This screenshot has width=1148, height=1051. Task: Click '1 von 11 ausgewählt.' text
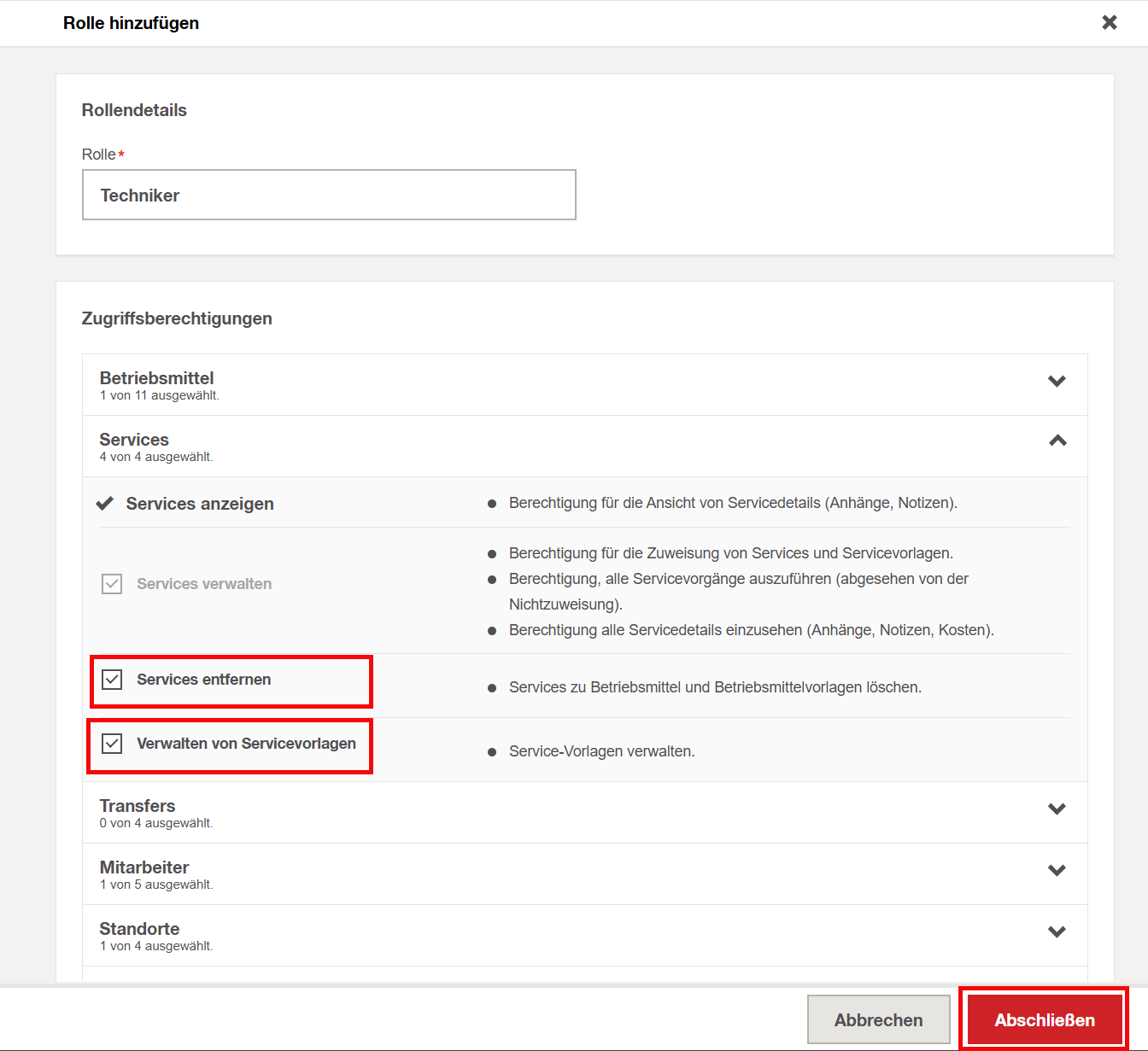pyautogui.click(x=160, y=395)
